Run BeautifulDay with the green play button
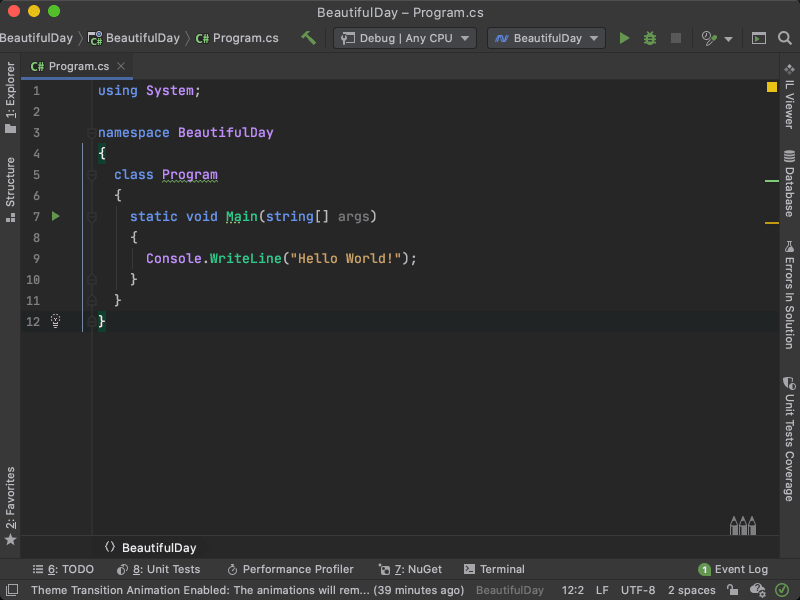 click(x=624, y=38)
